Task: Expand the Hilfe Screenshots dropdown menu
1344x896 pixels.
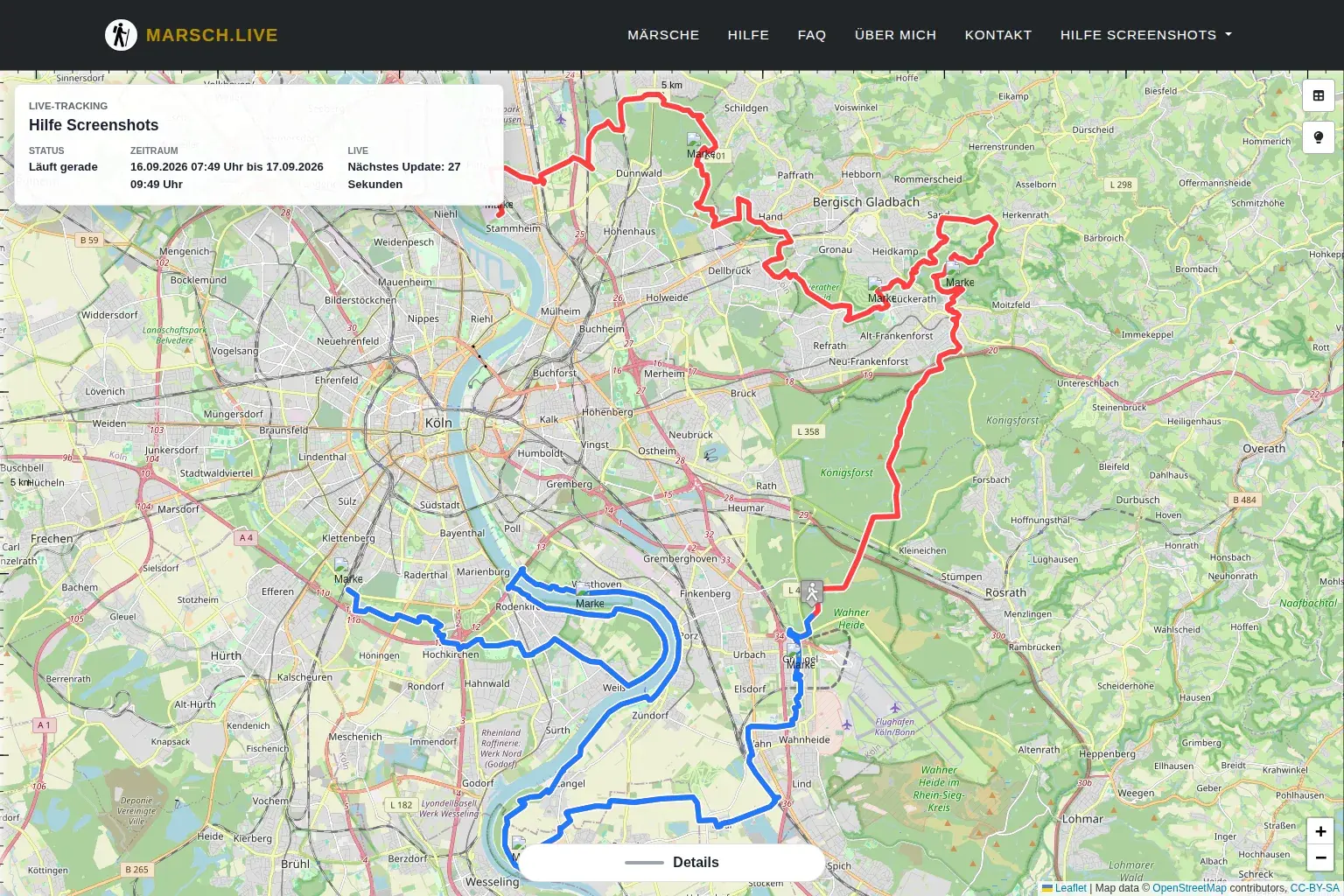Action: coord(1145,35)
